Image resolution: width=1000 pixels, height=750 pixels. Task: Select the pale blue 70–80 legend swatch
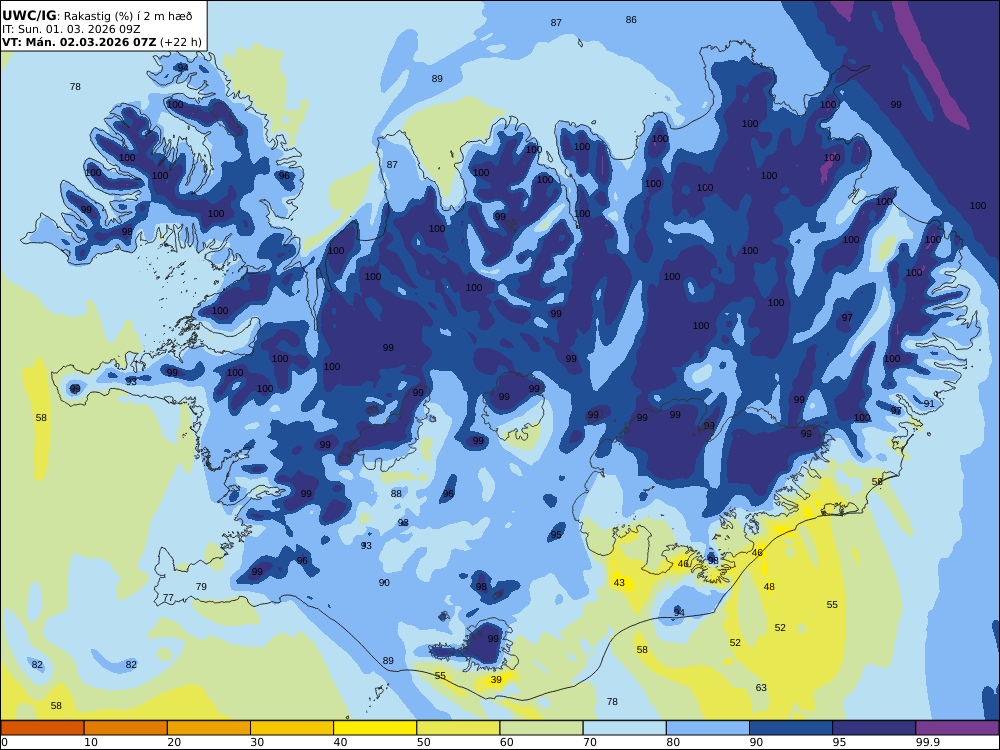click(624, 728)
